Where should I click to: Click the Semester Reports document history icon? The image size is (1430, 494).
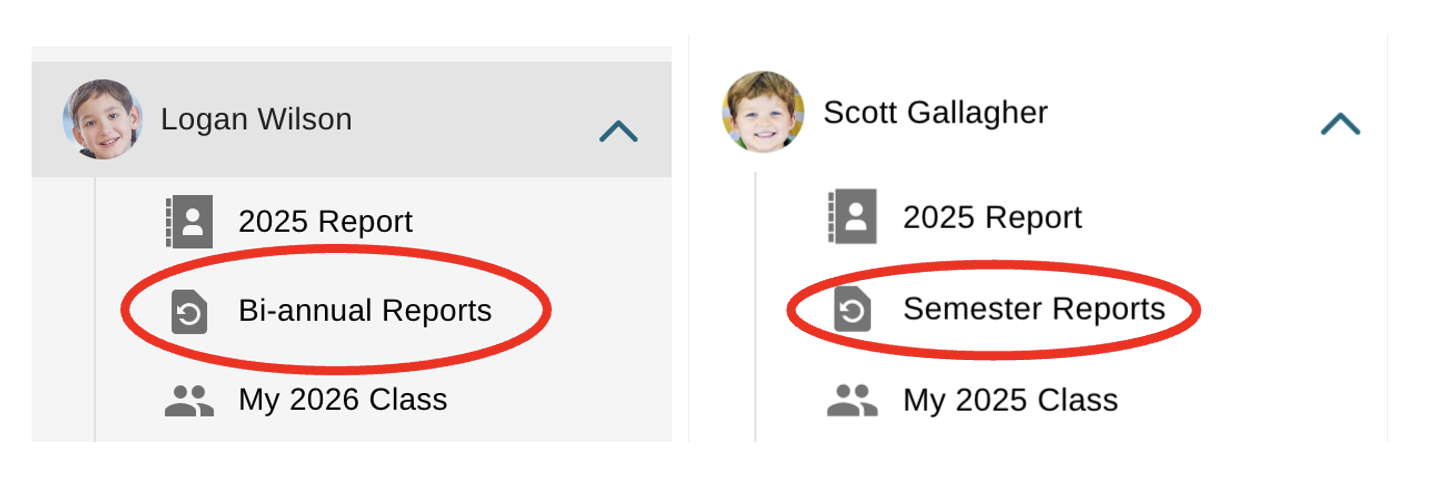[x=852, y=309]
